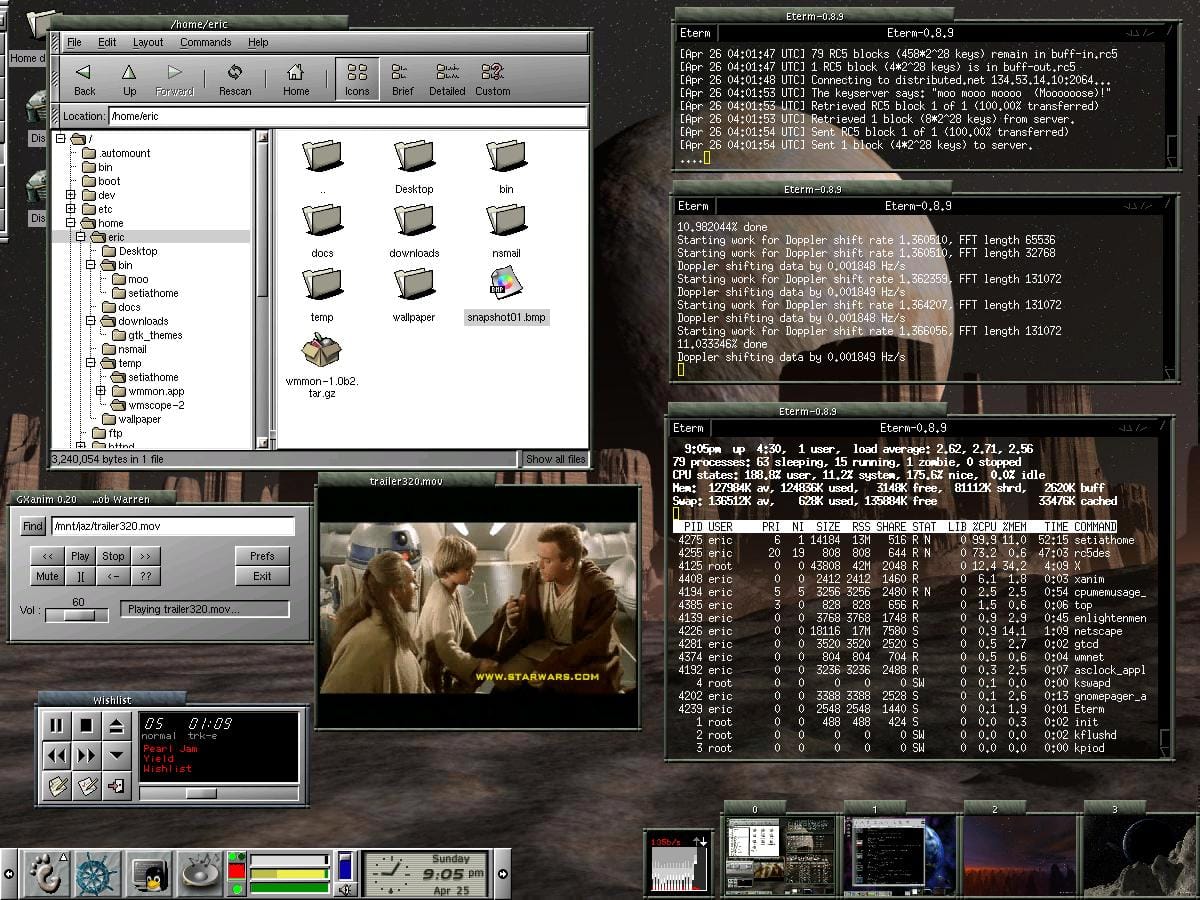Open the Commands menu

(x=206, y=42)
